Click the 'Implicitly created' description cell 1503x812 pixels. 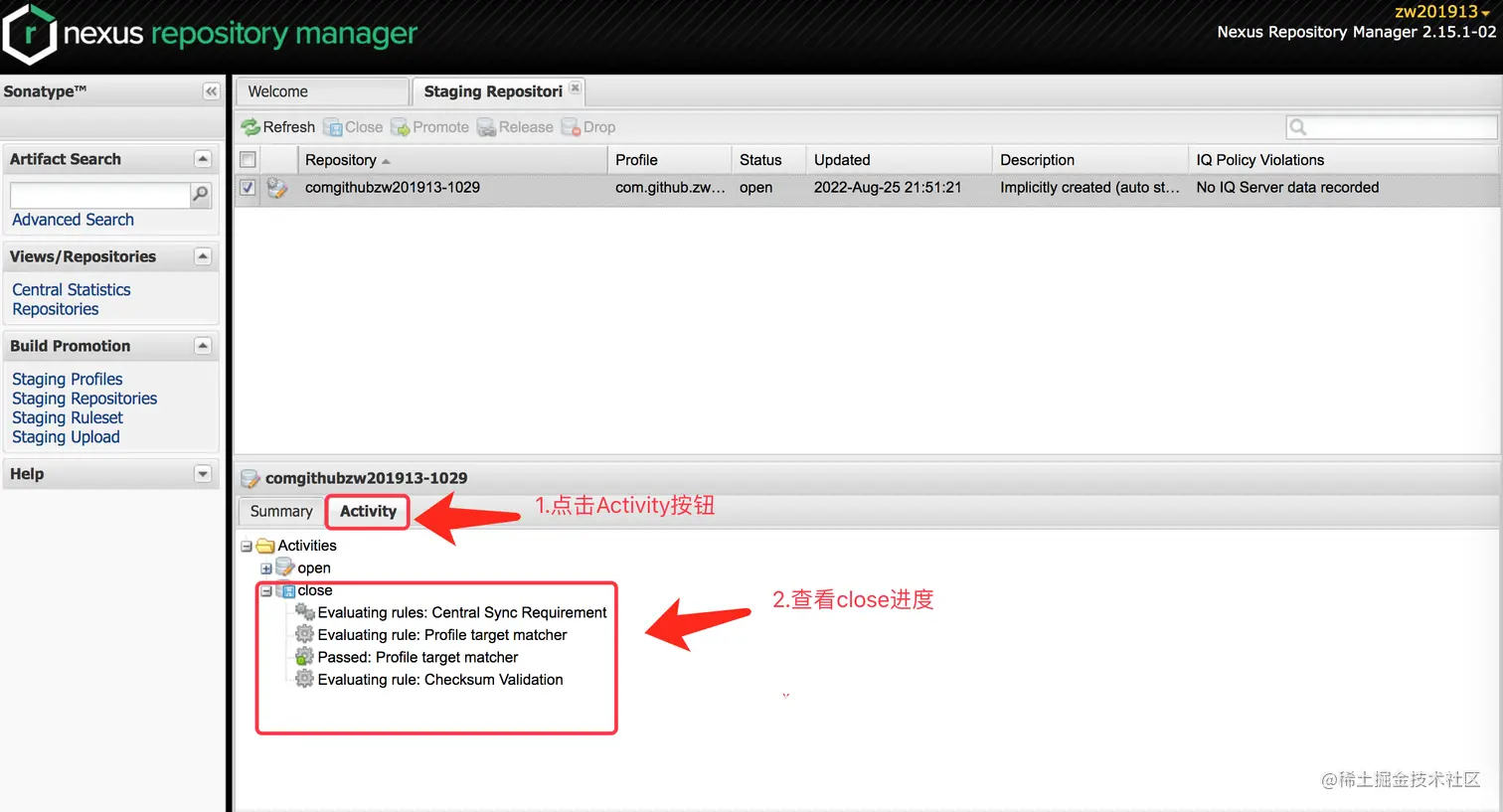coord(1089,187)
